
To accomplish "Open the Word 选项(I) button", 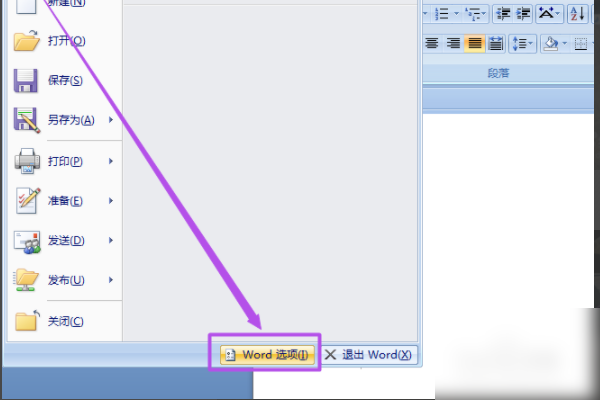I will point(267,355).
